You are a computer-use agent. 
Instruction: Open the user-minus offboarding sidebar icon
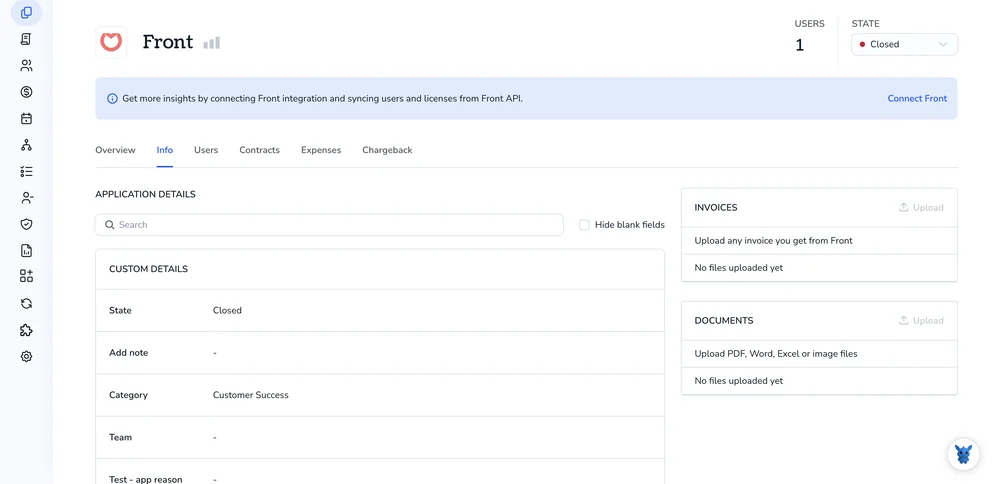click(x=26, y=198)
